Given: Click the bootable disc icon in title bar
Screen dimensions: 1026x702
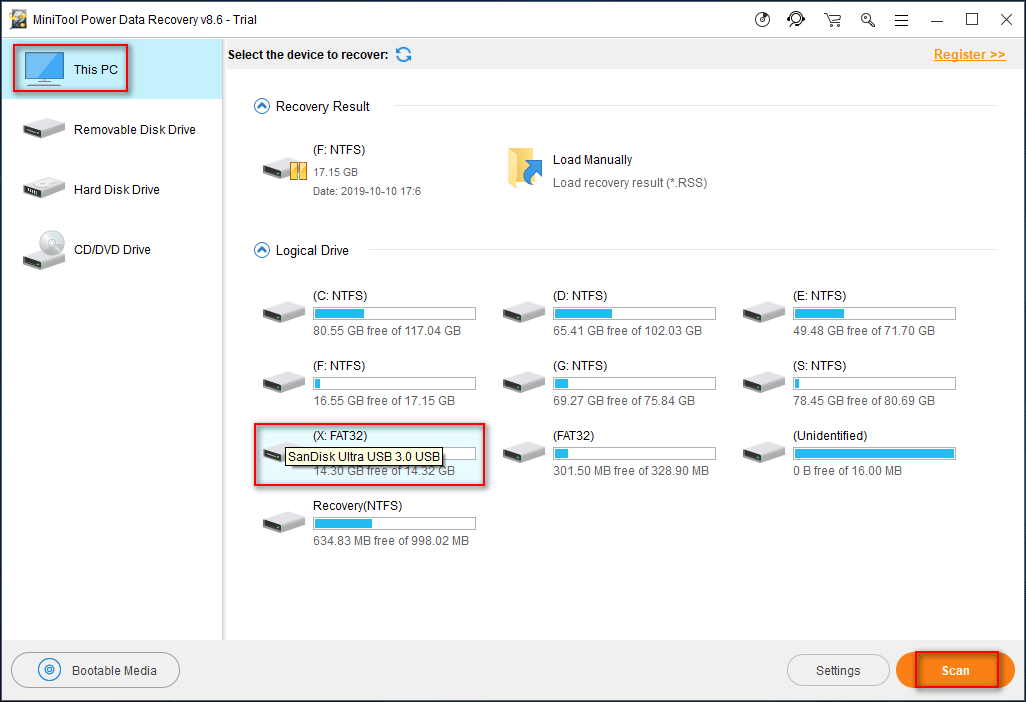Looking at the screenshot, I should [763, 20].
